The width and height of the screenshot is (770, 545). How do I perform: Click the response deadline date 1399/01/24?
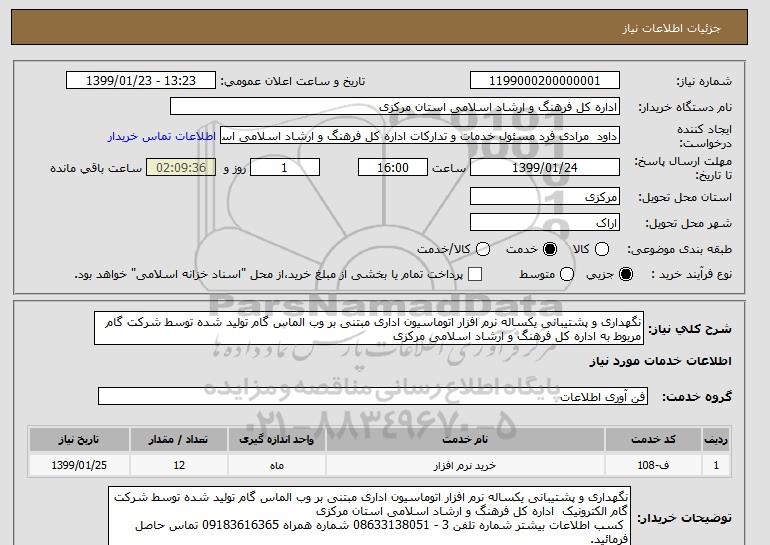point(545,167)
